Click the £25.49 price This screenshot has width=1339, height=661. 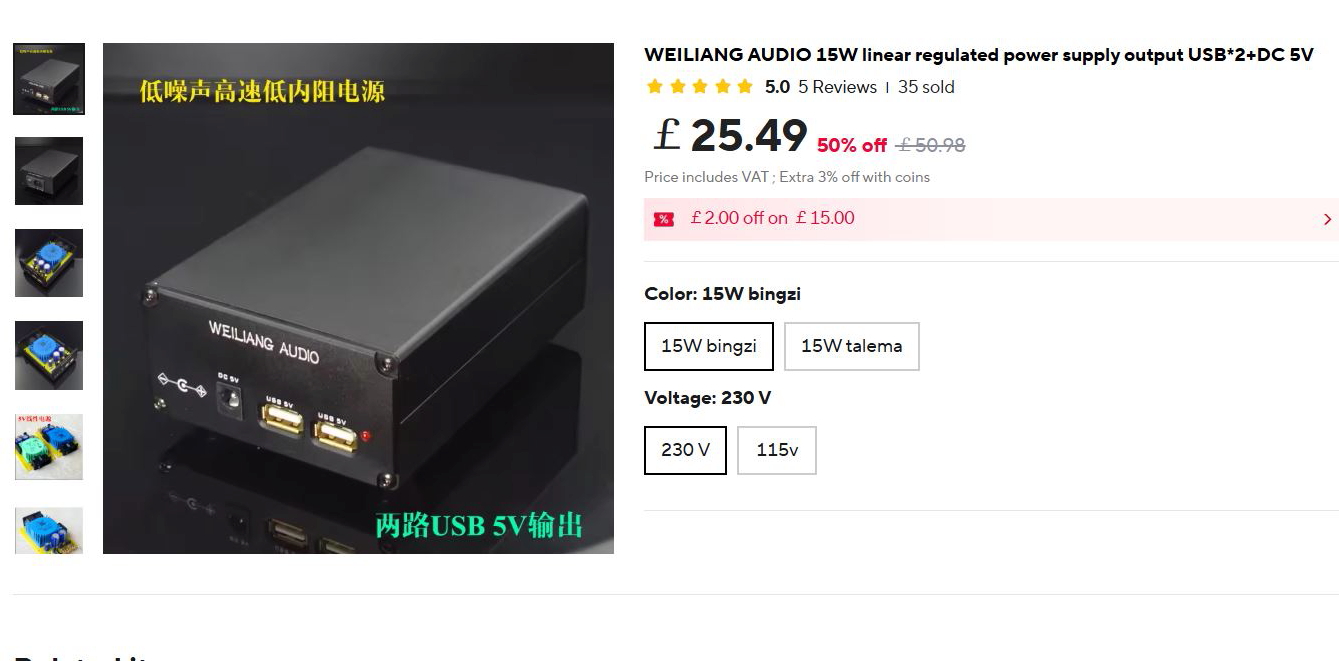click(x=730, y=135)
